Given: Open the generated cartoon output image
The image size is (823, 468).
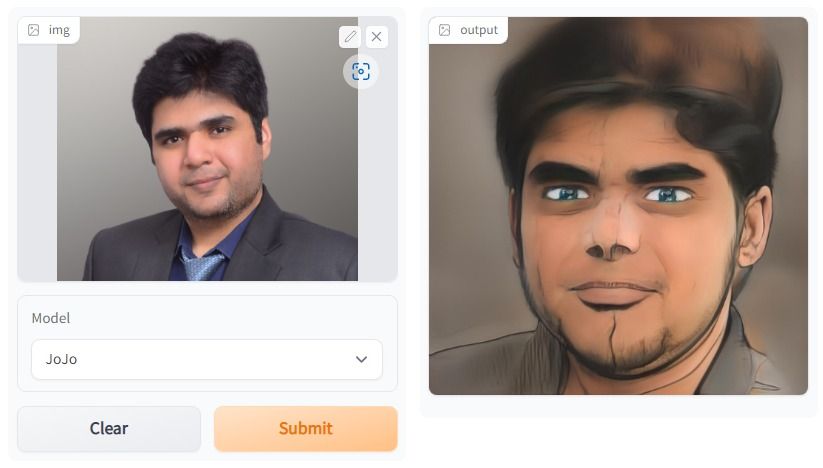Looking at the screenshot, I should 618,206.
